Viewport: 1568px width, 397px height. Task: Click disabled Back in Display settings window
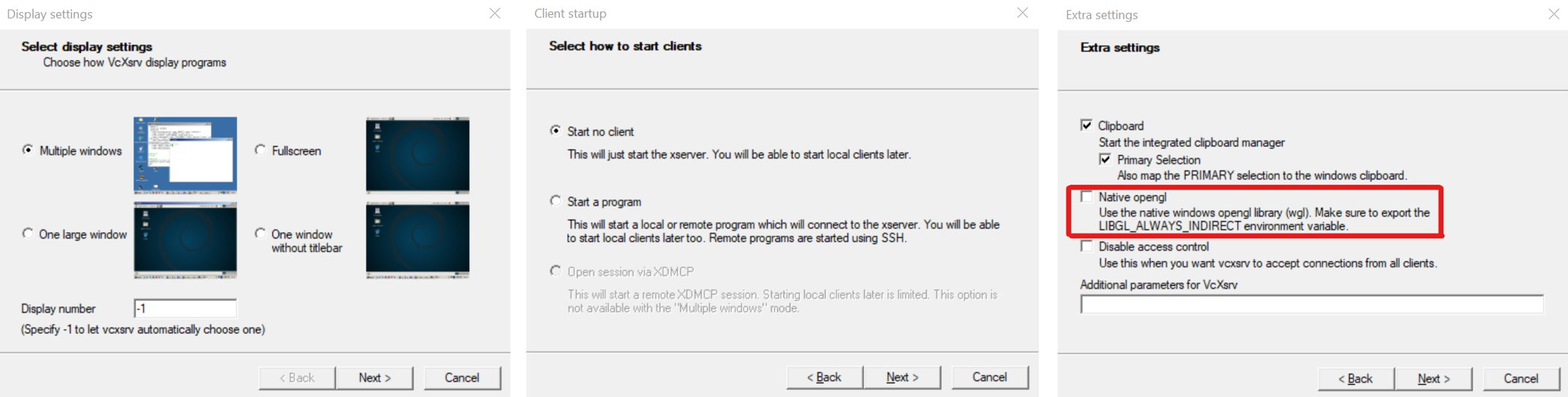[x=297, y=377]
